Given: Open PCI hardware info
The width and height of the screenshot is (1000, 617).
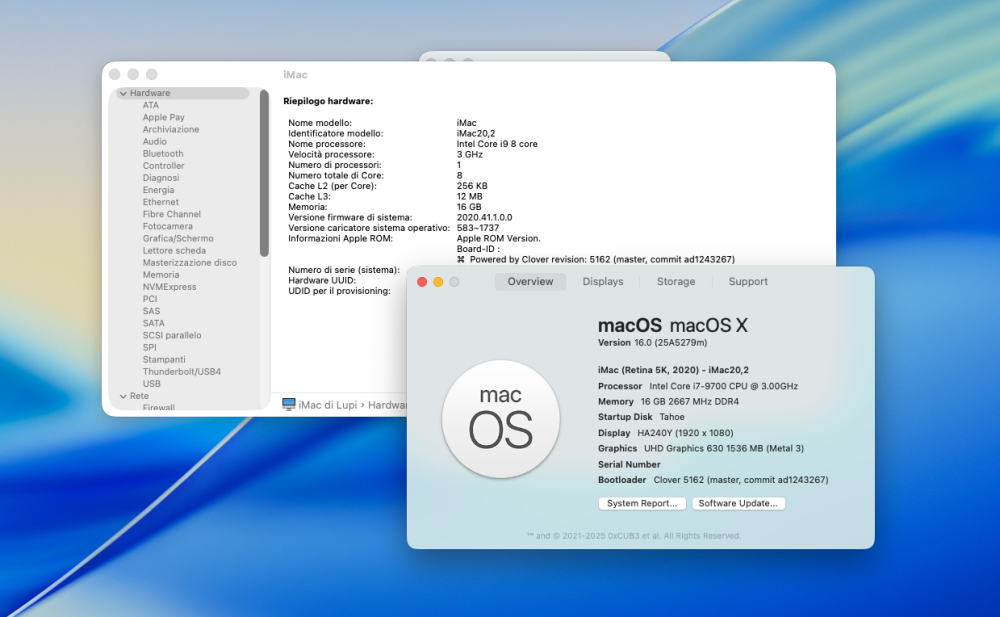Looking at the screenshot, I should point(150,299).
